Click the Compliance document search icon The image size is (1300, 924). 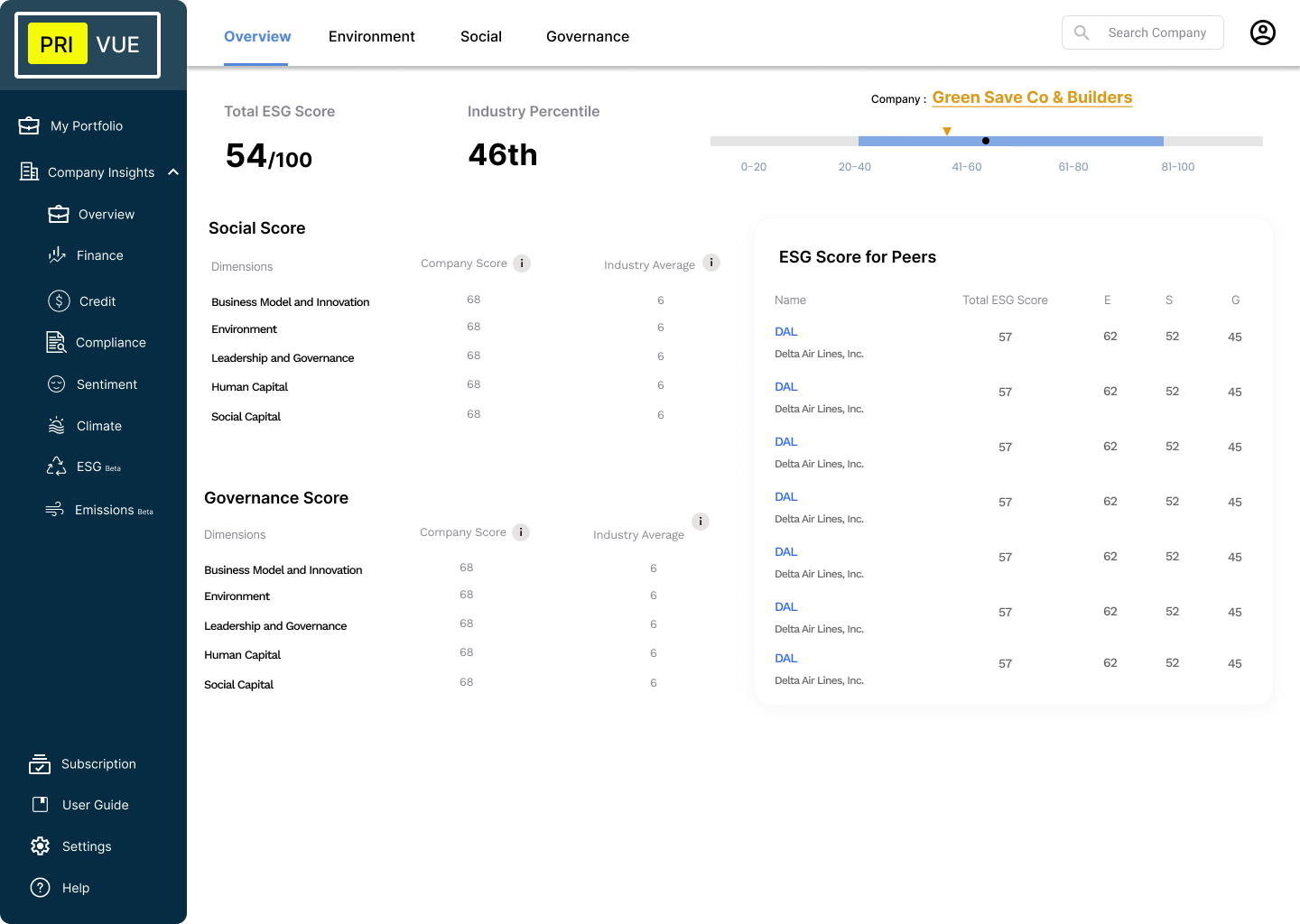(x=56, y=342)
